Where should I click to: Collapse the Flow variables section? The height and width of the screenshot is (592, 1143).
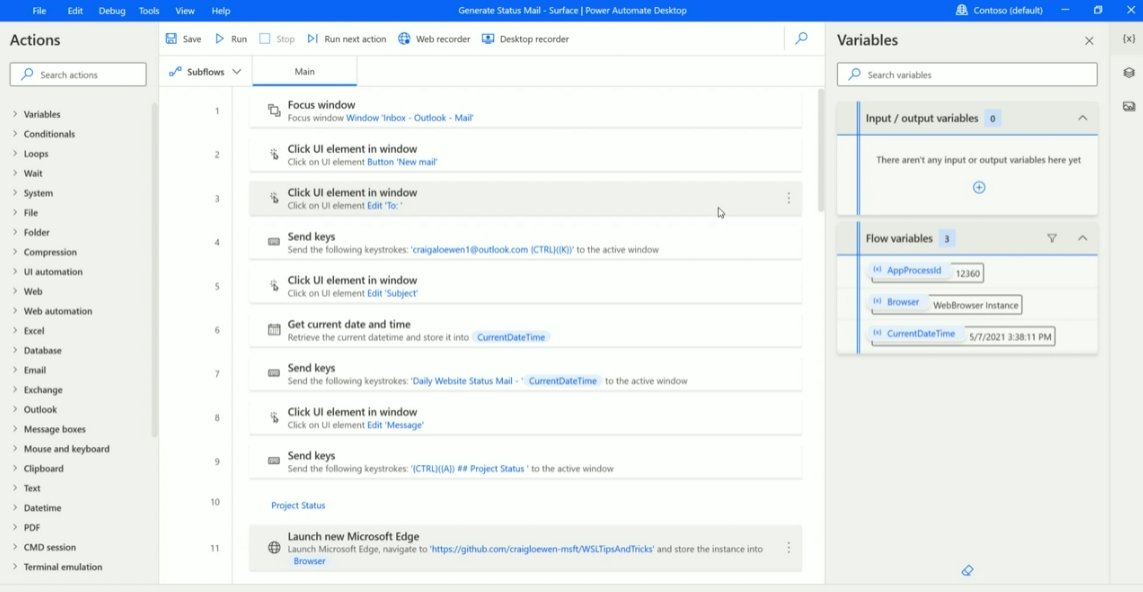tap(1082, 238)
